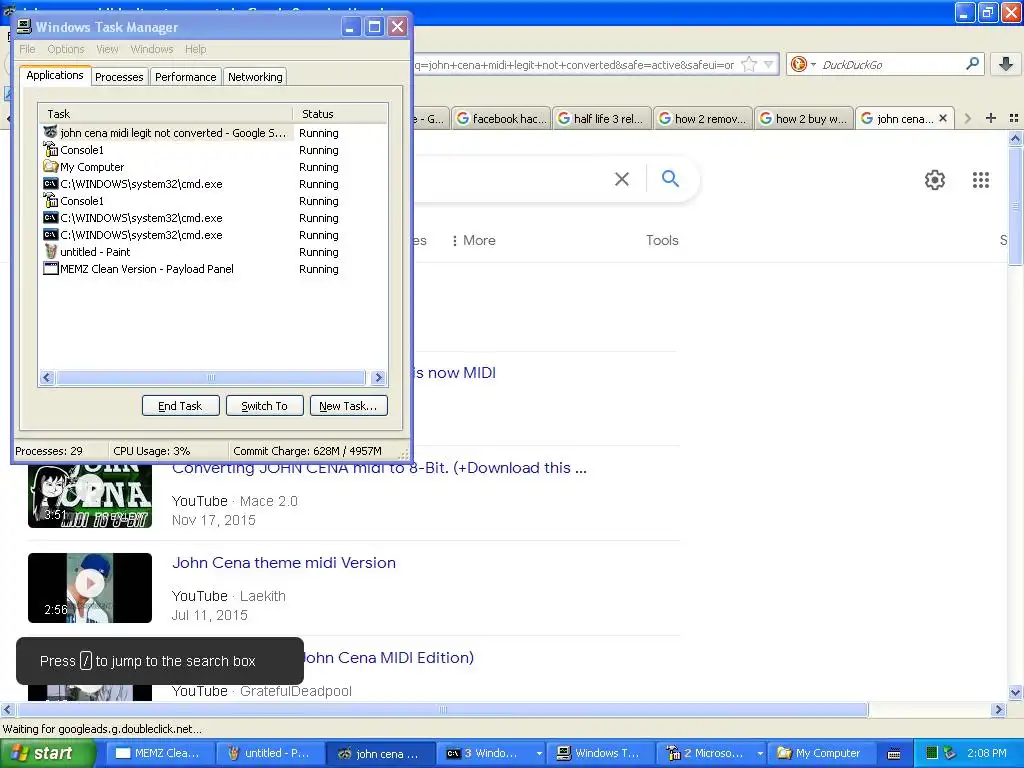The width and height of the screenshot is (1024, 768).
Task: Open the list all tabs button
Action: click(1014, 118)
